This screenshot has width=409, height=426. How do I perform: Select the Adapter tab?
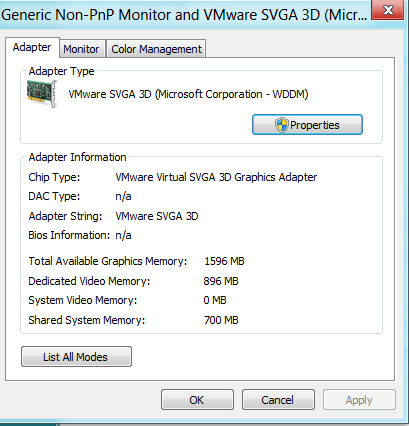pyautogui.click(x=32, y=47)
